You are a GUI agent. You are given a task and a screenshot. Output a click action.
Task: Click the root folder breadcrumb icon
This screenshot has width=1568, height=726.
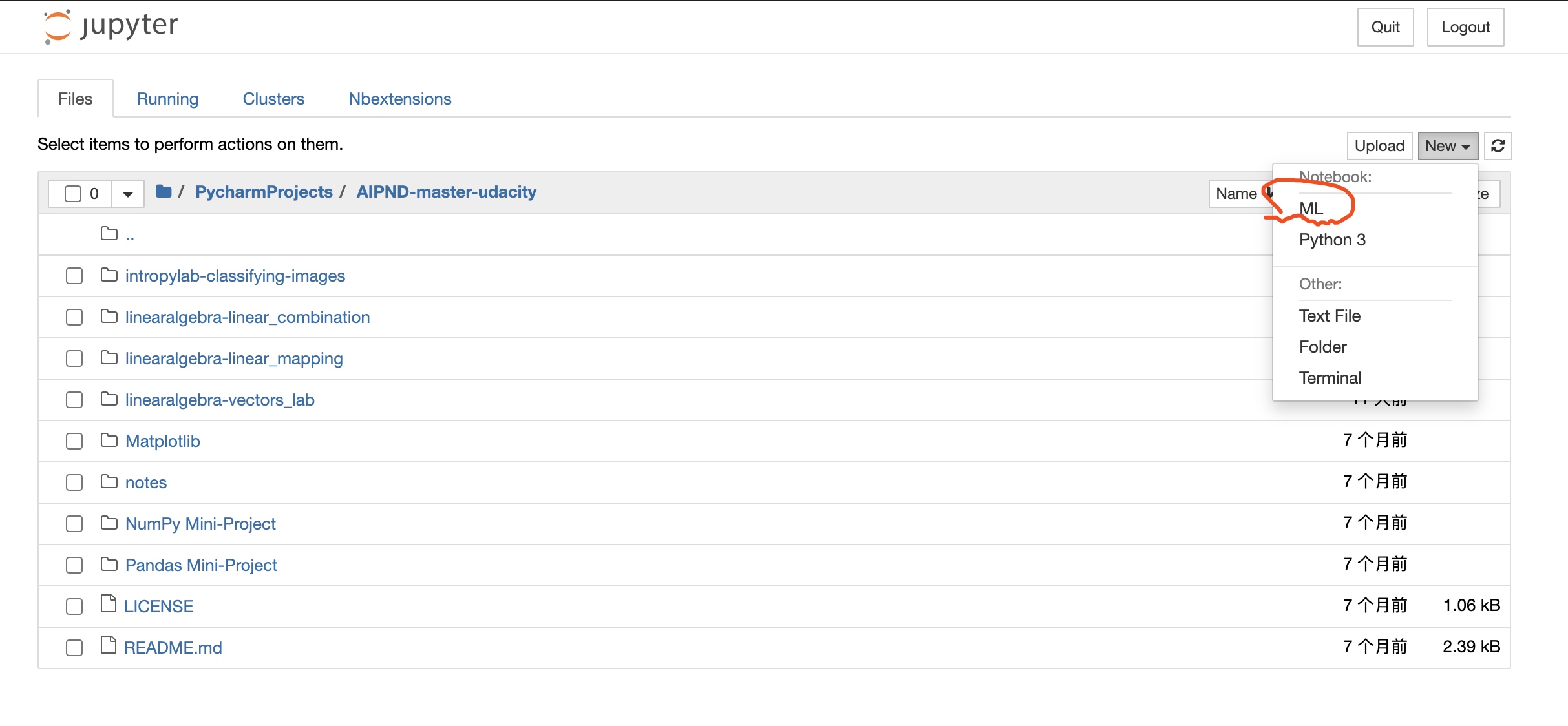164,191
